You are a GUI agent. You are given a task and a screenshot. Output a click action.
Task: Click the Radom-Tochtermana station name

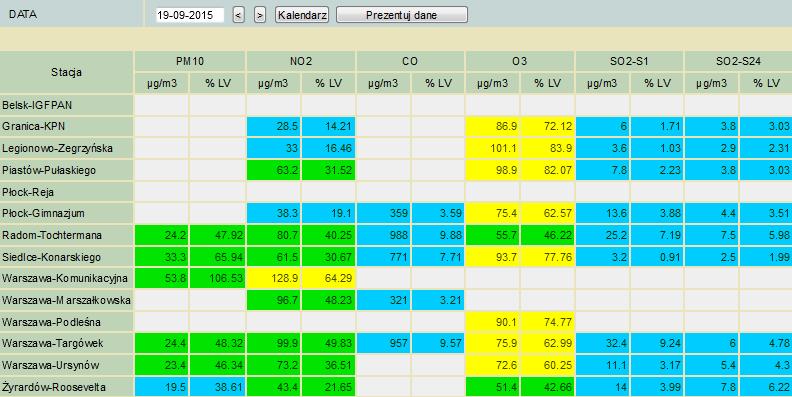tap(52, 235)
